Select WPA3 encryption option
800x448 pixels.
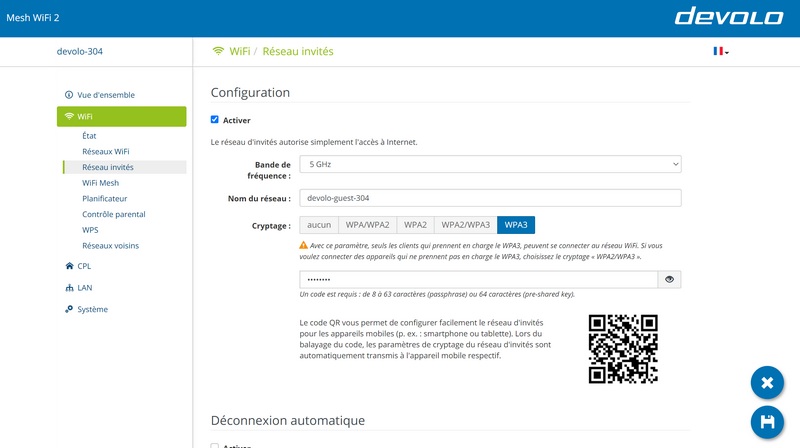[x=516, y=225]
